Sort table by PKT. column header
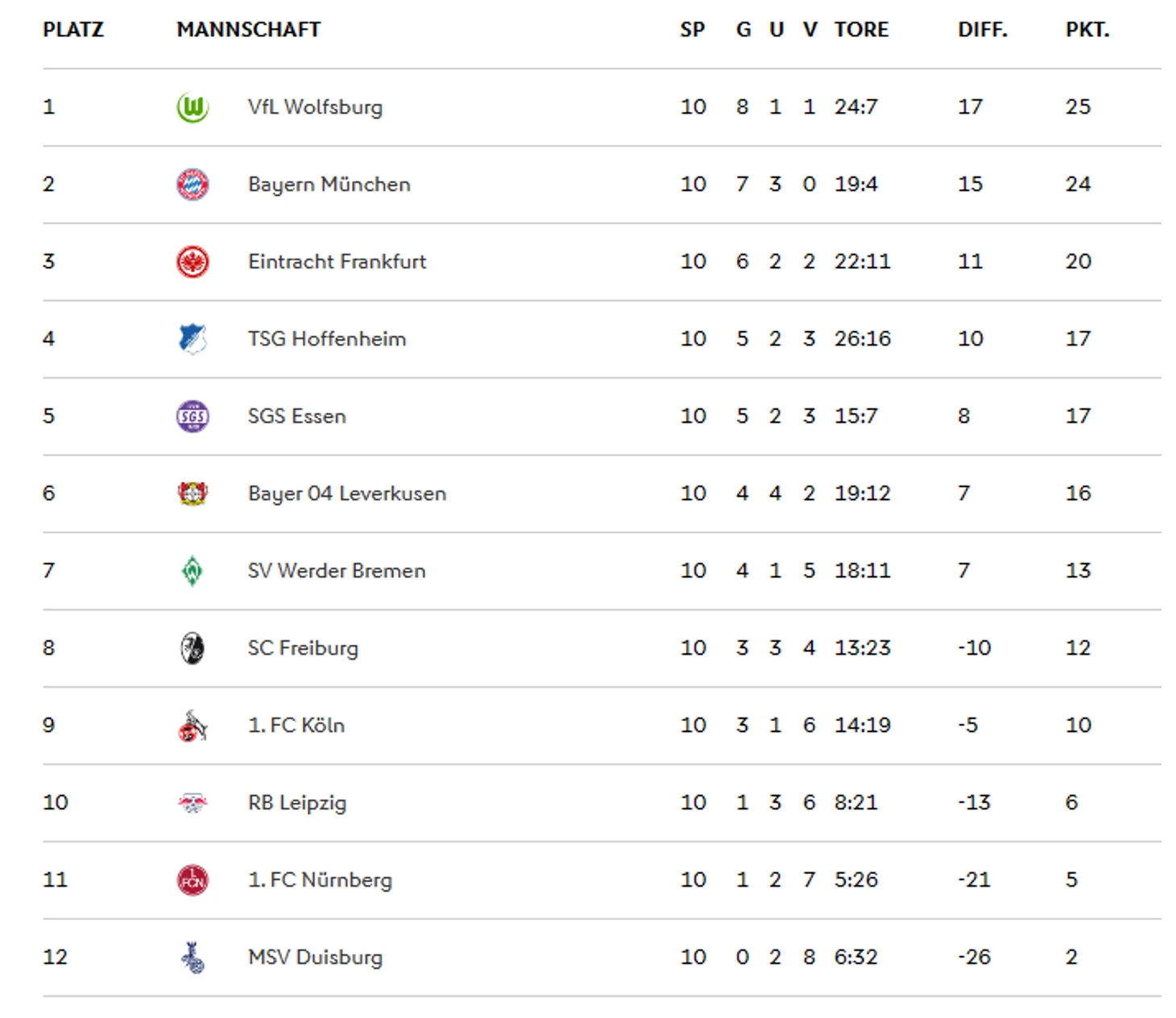Image resolution: width=1176 pixels, height=1018 pixels. 1087,30
